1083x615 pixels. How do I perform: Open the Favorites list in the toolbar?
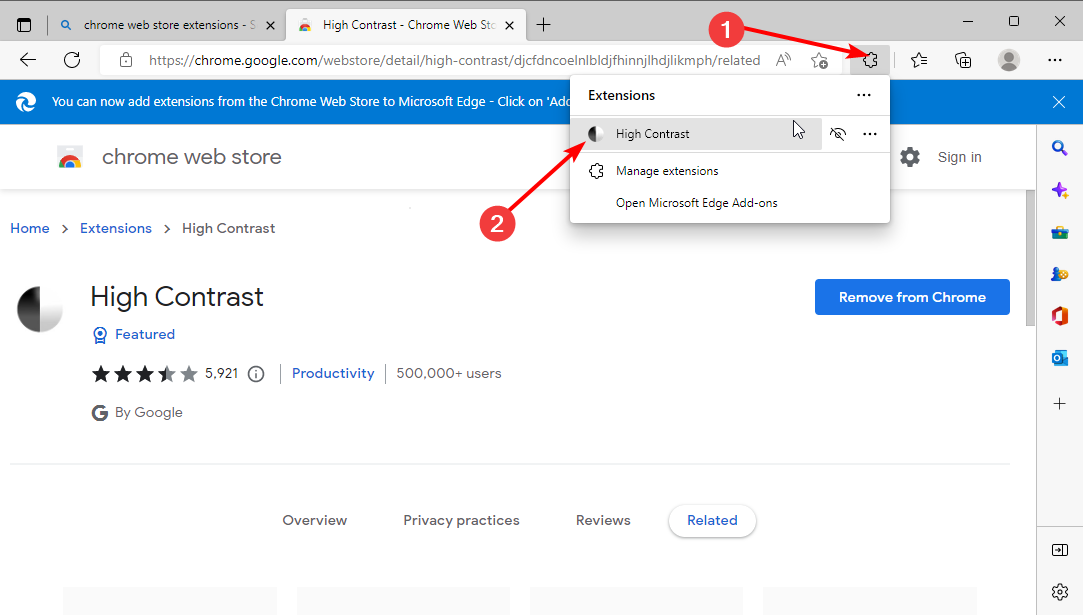tap(919, 60)
